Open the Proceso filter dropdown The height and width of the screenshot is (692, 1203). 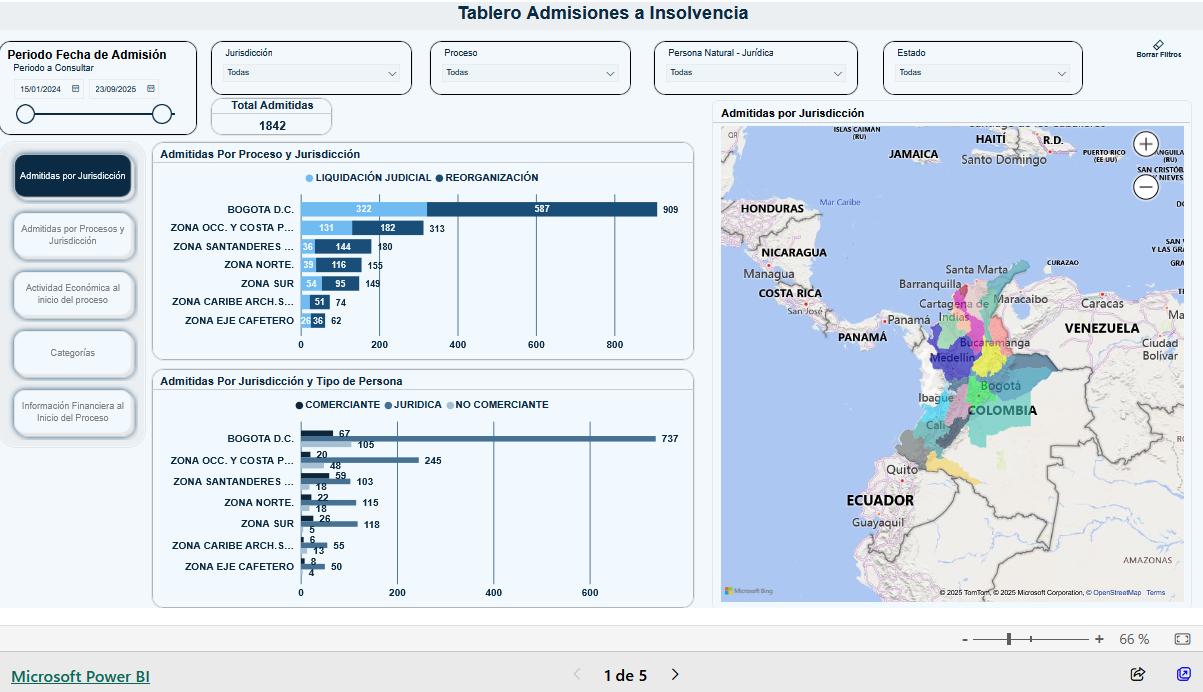531,73
